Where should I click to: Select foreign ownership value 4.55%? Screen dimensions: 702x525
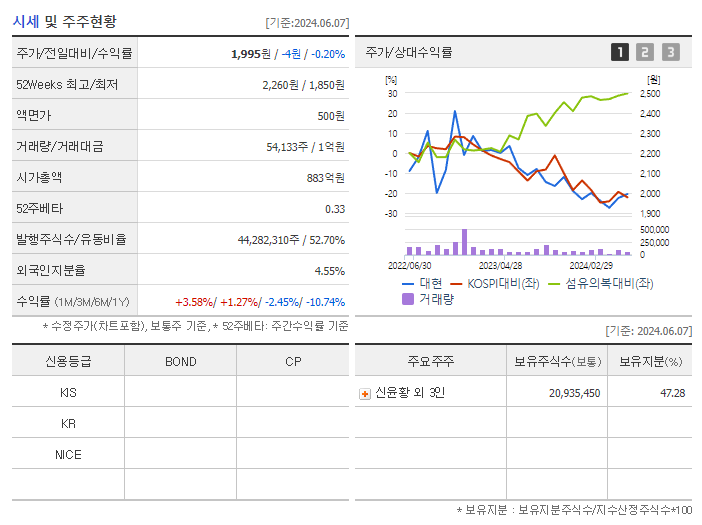tap(330, 271)
